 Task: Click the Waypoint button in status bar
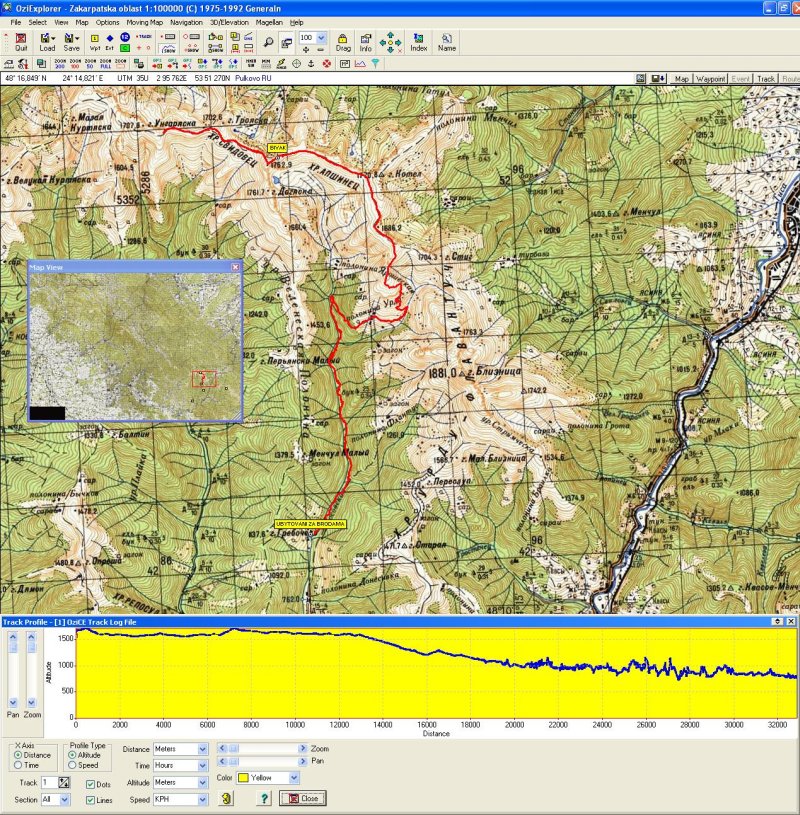tap(710, 78)
